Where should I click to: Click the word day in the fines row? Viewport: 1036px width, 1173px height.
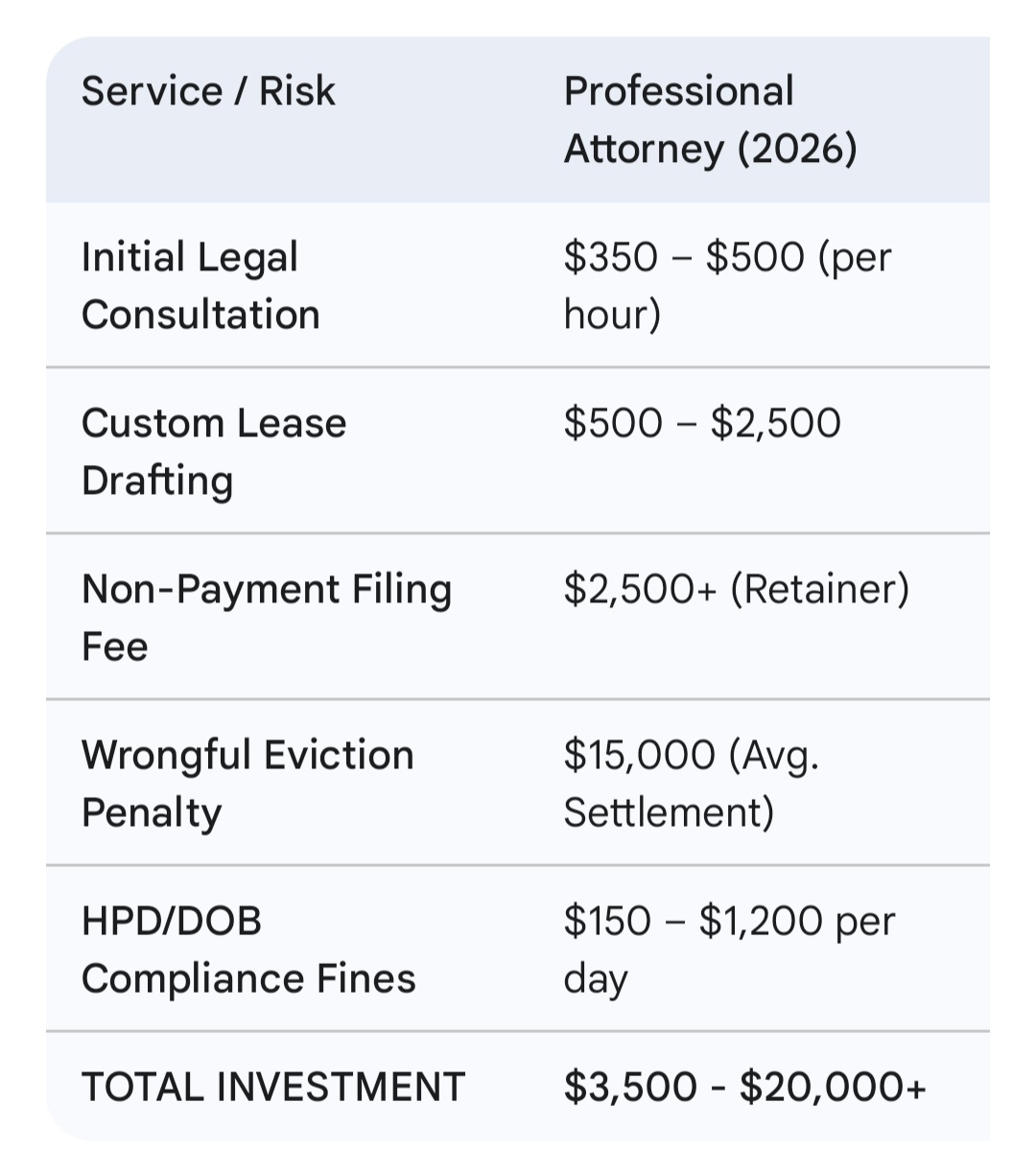click(x=596, y=979)
